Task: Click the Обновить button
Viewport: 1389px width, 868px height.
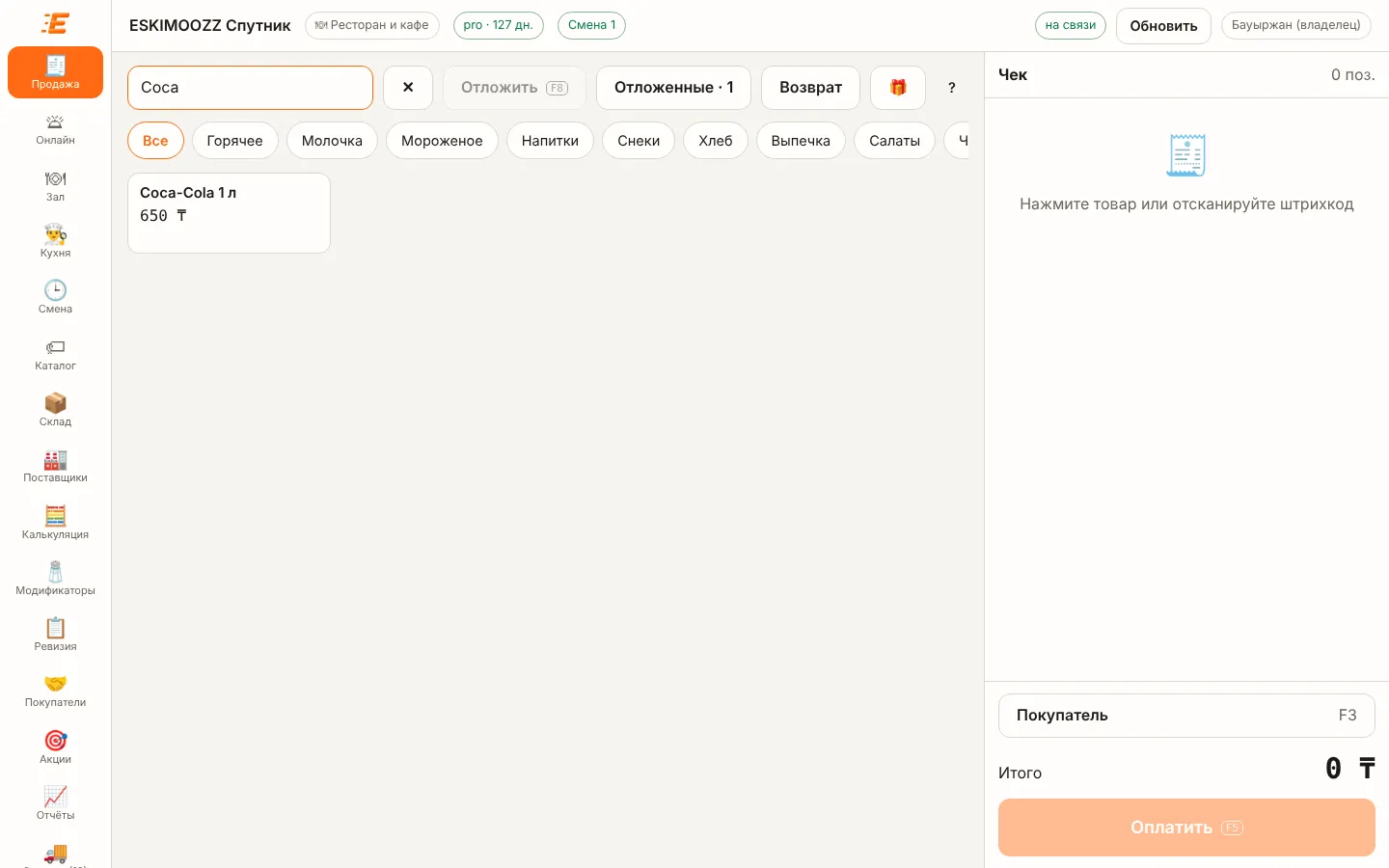Action: pos(1163,26)
